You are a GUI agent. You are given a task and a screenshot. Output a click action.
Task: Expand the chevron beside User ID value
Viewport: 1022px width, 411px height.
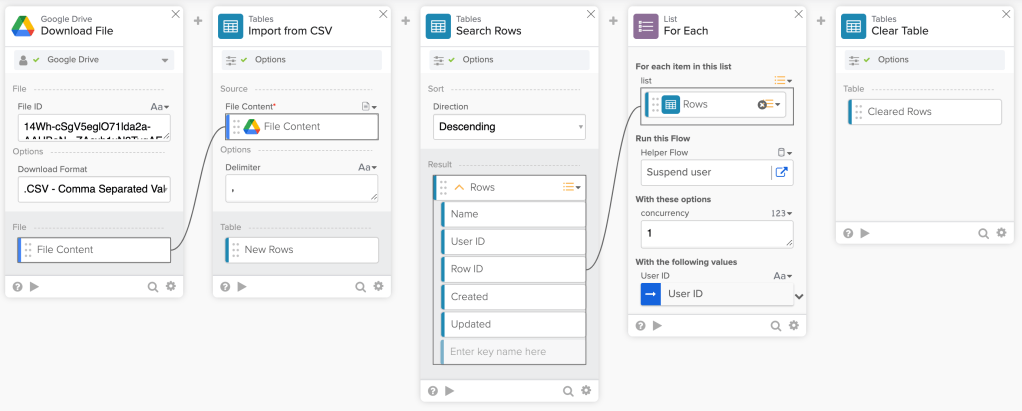[x=800, y=296]
